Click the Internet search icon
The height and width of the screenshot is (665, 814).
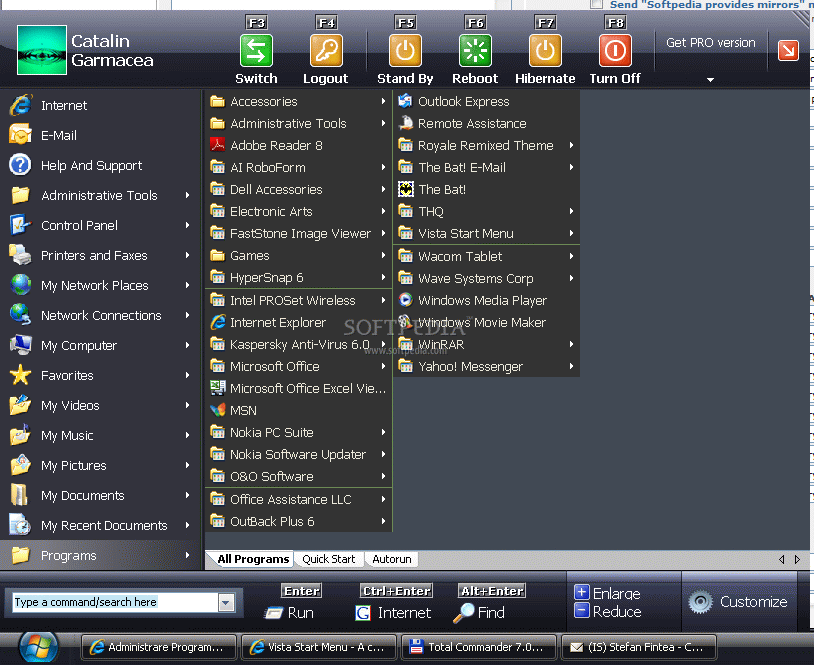[x=363, y=613]
